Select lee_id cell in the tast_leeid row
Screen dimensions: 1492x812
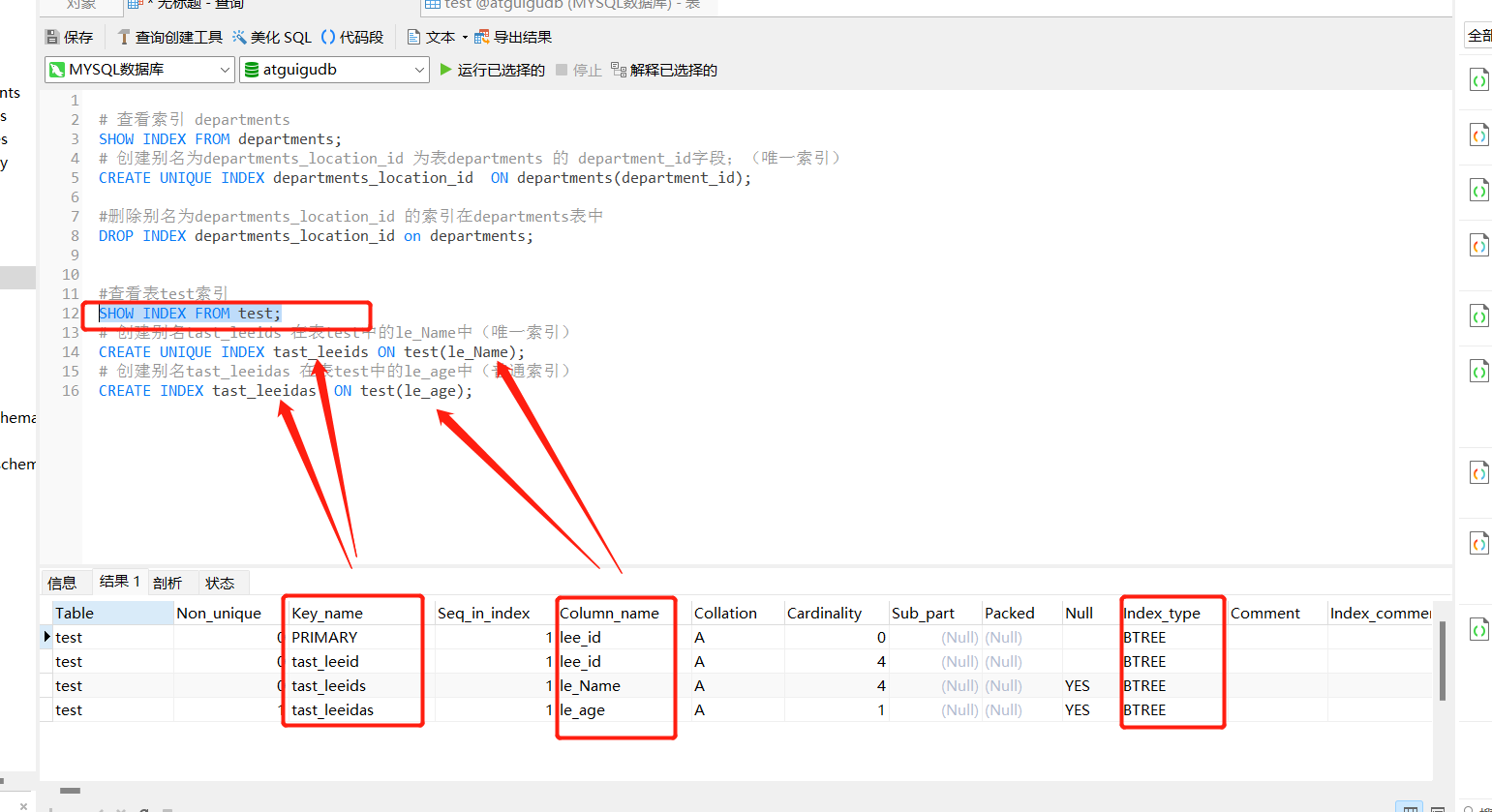pyautogui.click(x=624, y=661)
